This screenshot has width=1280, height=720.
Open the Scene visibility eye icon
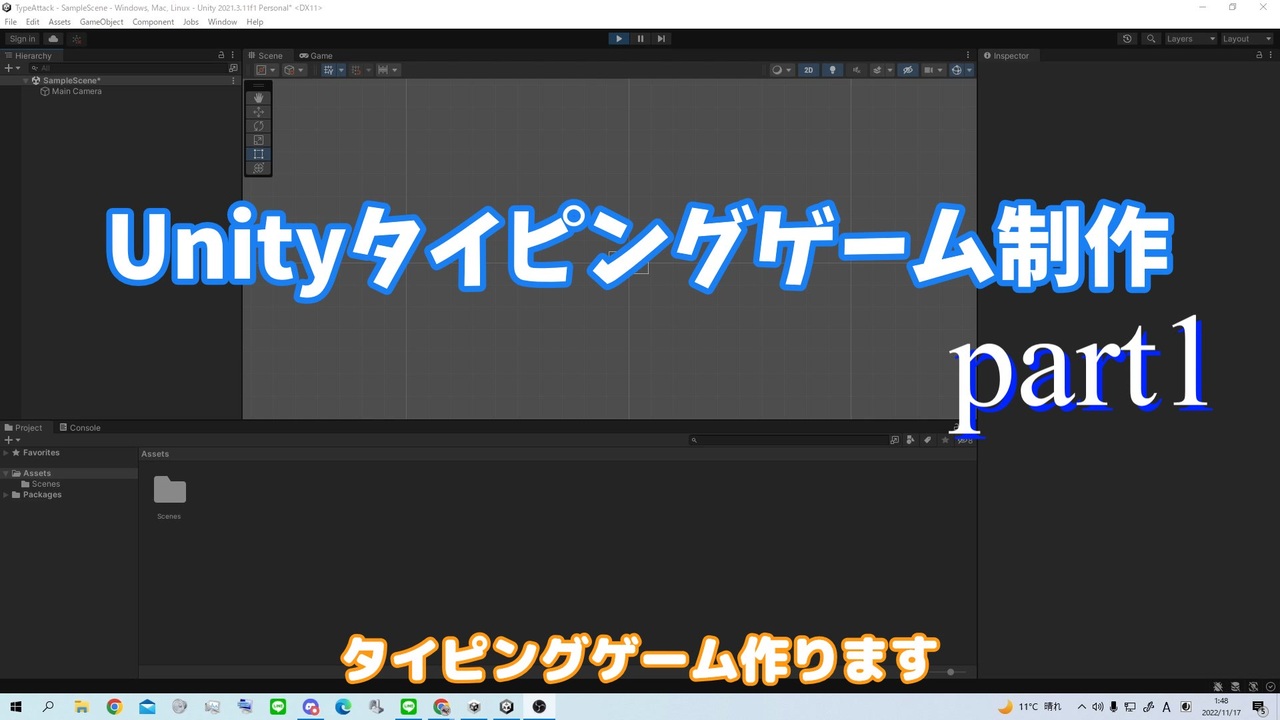(x=907, y=69)
